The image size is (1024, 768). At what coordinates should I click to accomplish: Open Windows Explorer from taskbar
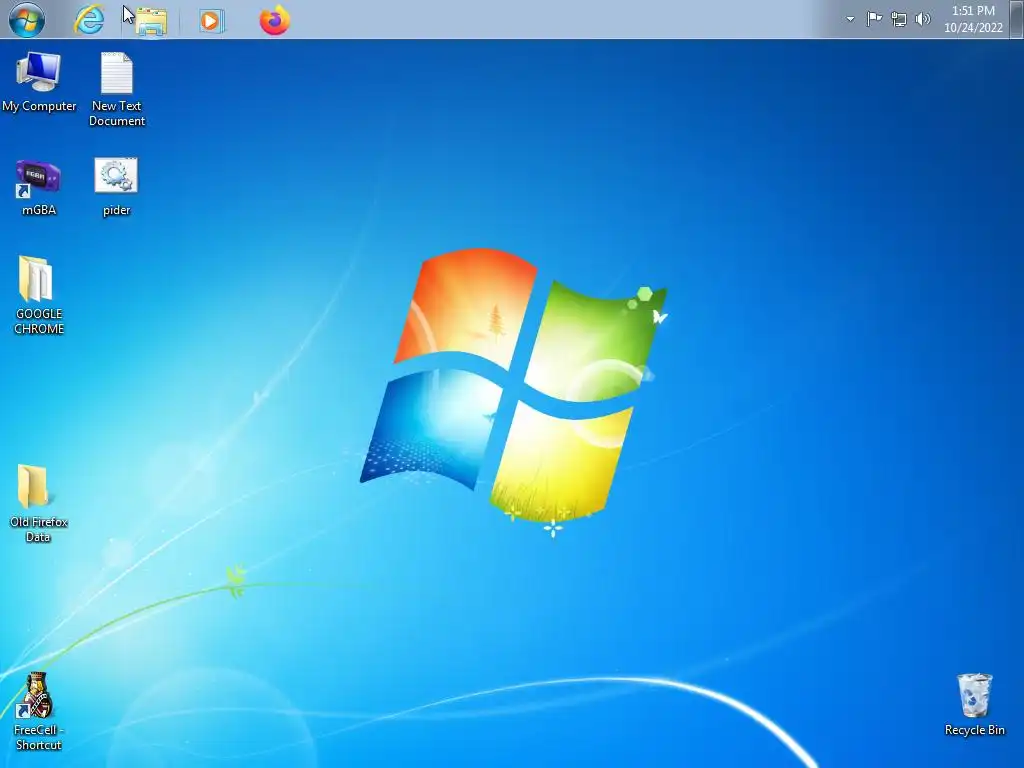[x=152, y=21]
